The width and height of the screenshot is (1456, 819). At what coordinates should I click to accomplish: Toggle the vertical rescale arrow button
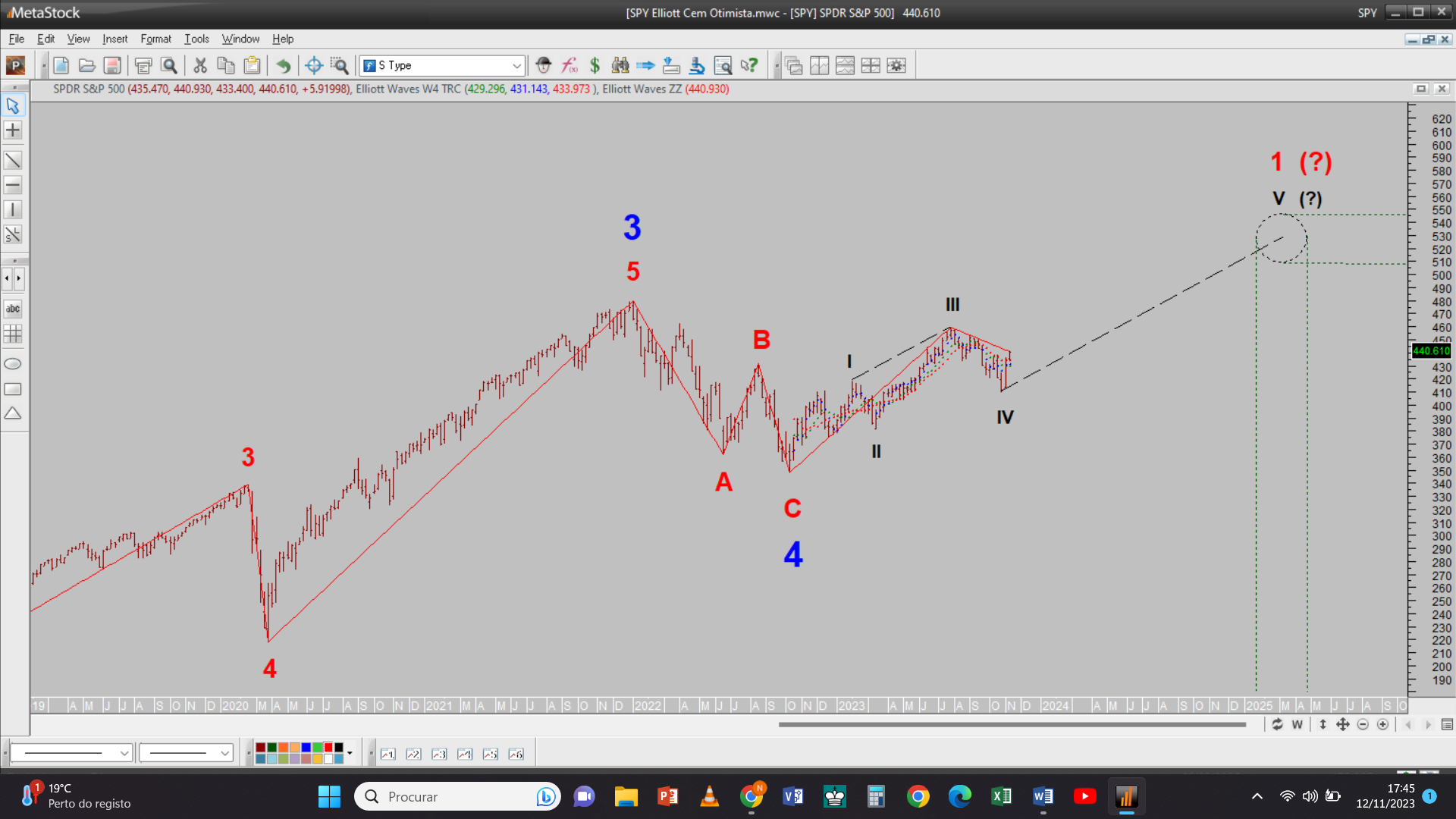pyautogui.click(x=1323, y=725)
